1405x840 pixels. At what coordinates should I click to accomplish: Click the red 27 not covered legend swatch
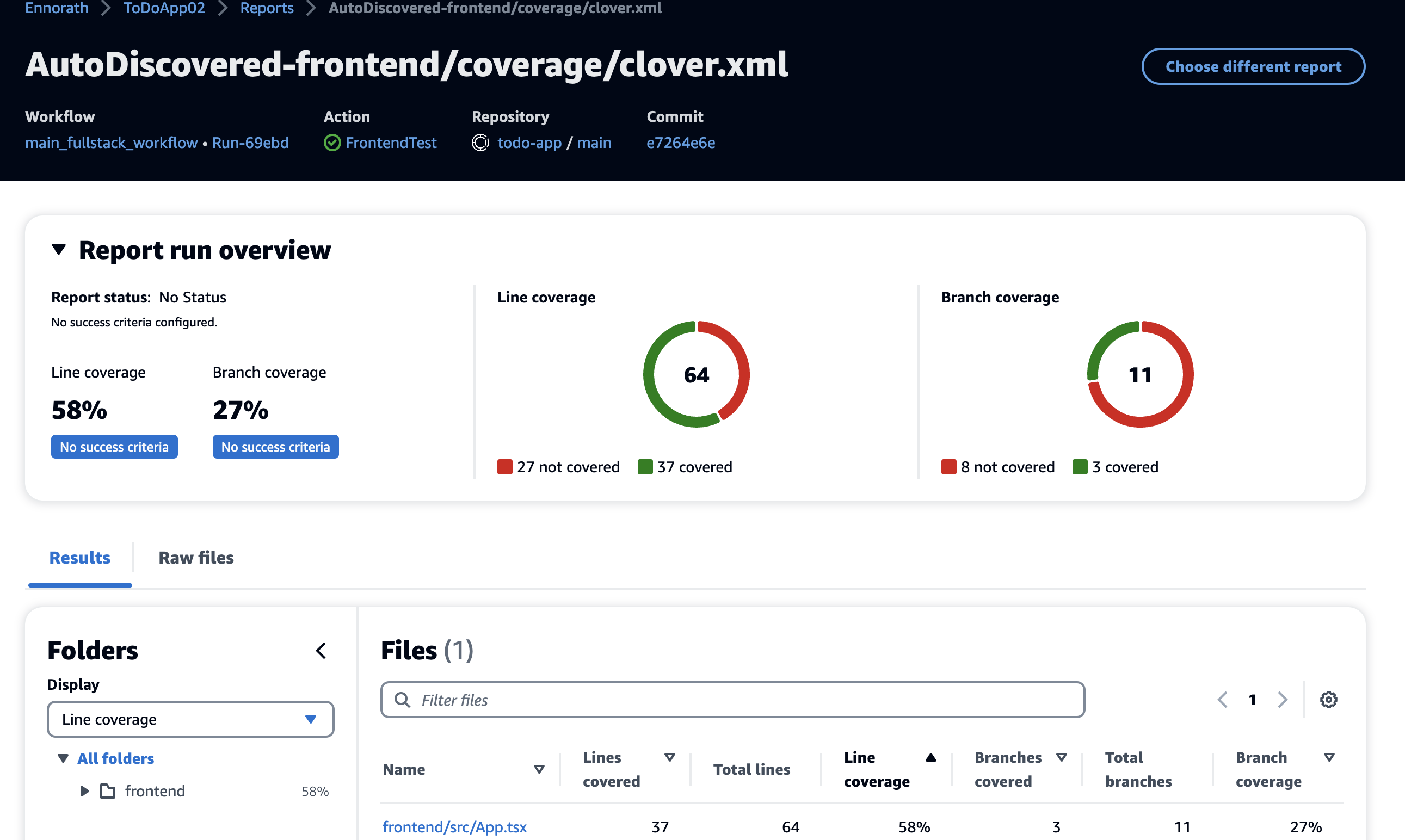coord(504,467)
